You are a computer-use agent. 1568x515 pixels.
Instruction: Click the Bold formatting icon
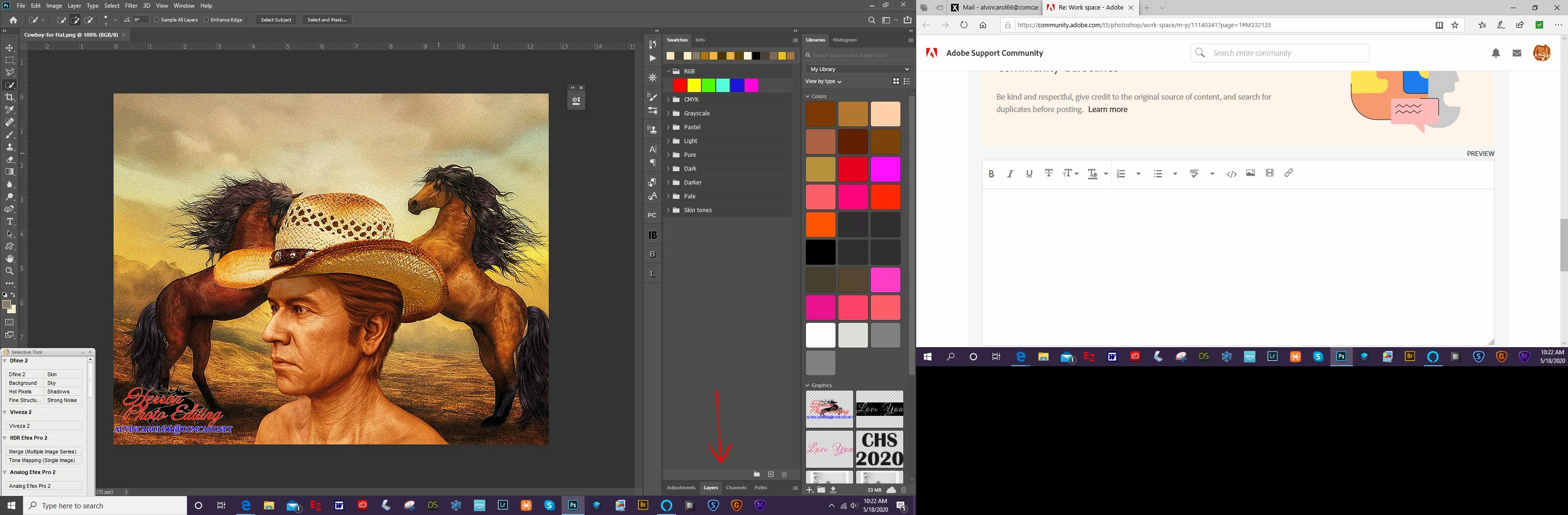pyautogui.click(x=991, y=174)
